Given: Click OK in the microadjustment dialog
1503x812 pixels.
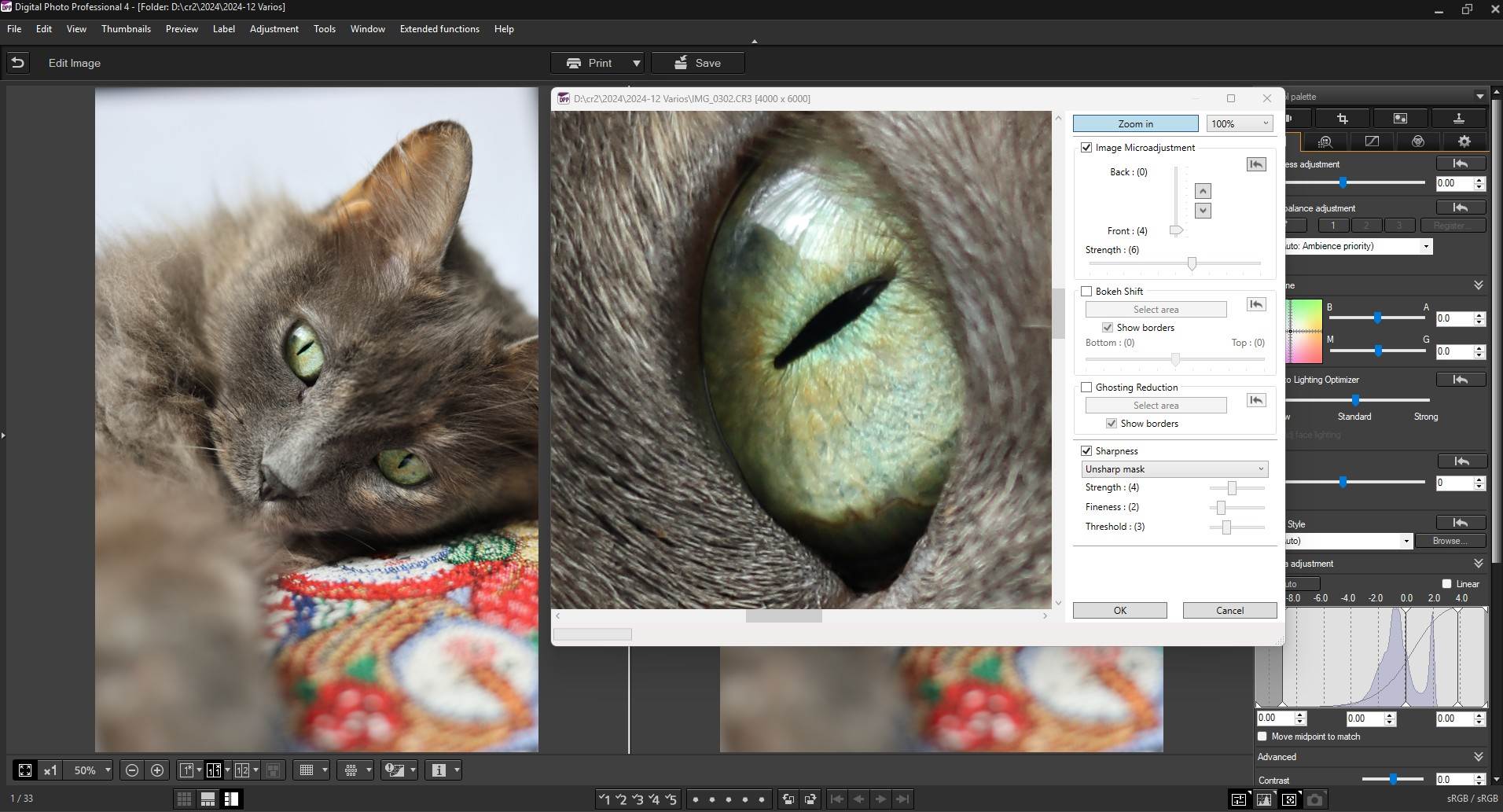Looking at the screenshot, I should [1119, 611].
